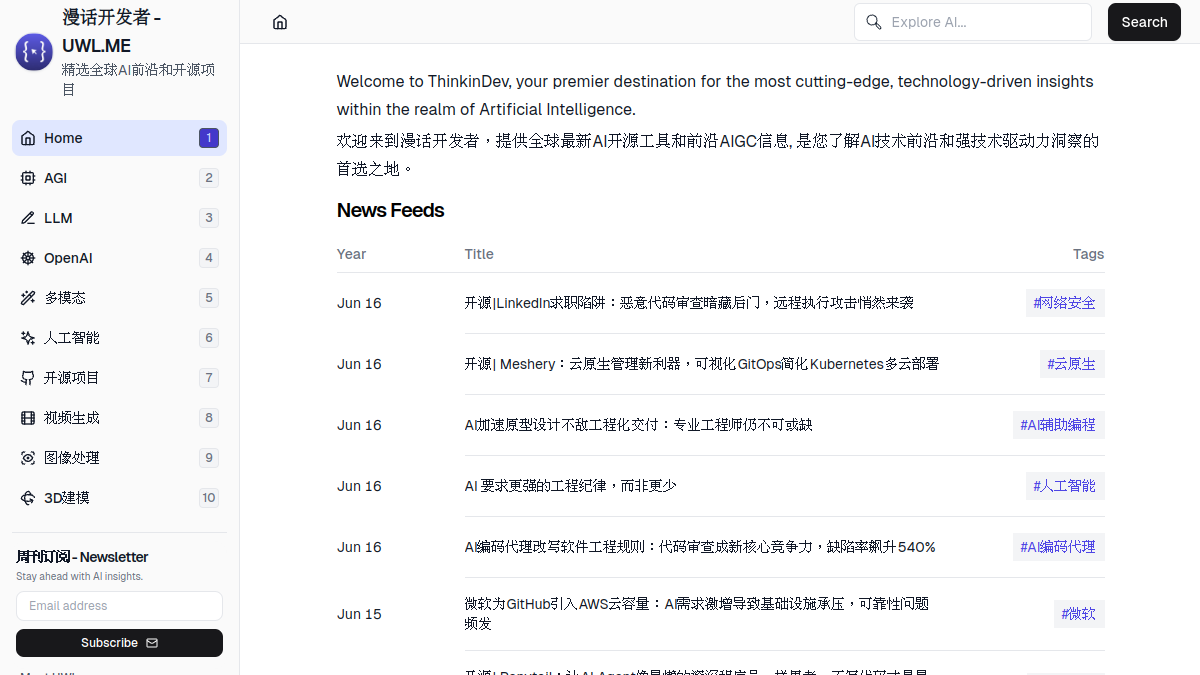Screen dimensions: 1200x675
Task: Click the UWL.ME site logo icon
Action: coord(34,52)
